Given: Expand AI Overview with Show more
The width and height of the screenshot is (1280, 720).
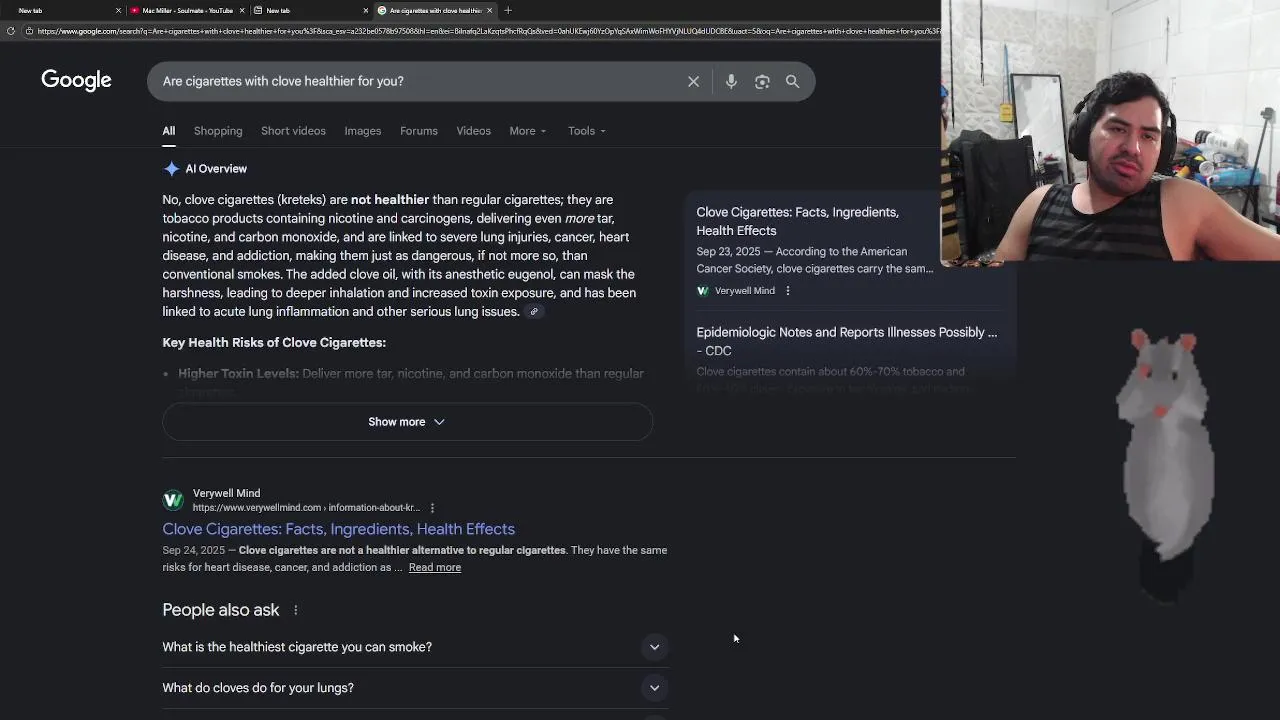Looking at the screenshot, I should tap(407, 422).
